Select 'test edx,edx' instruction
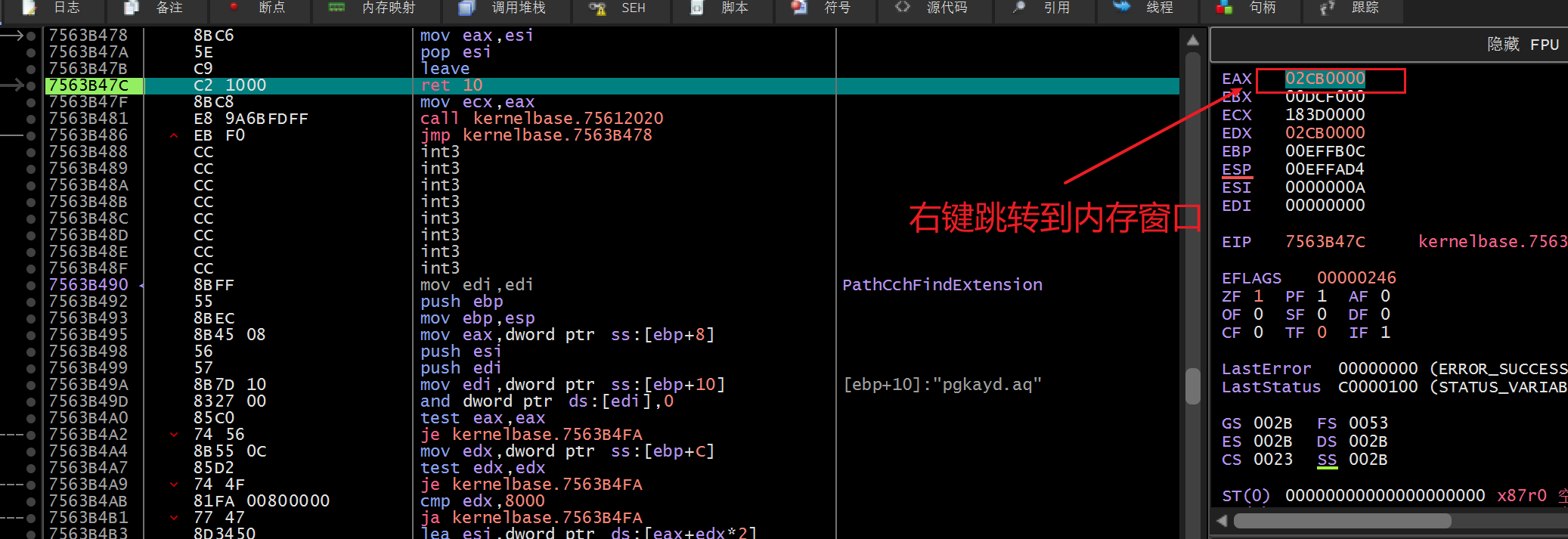The width and height of the screenshot is (1568, 539). tap(482, 468)
